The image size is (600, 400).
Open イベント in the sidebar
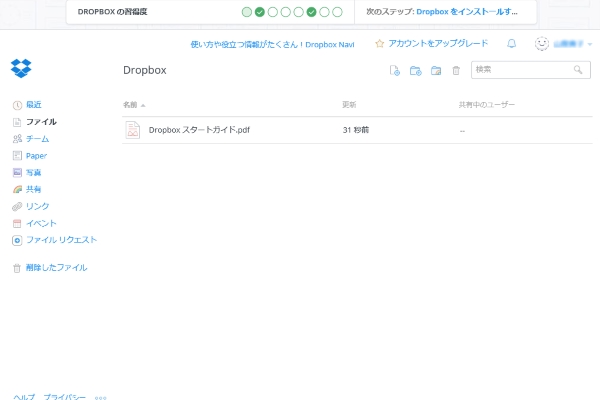(41, 223)
